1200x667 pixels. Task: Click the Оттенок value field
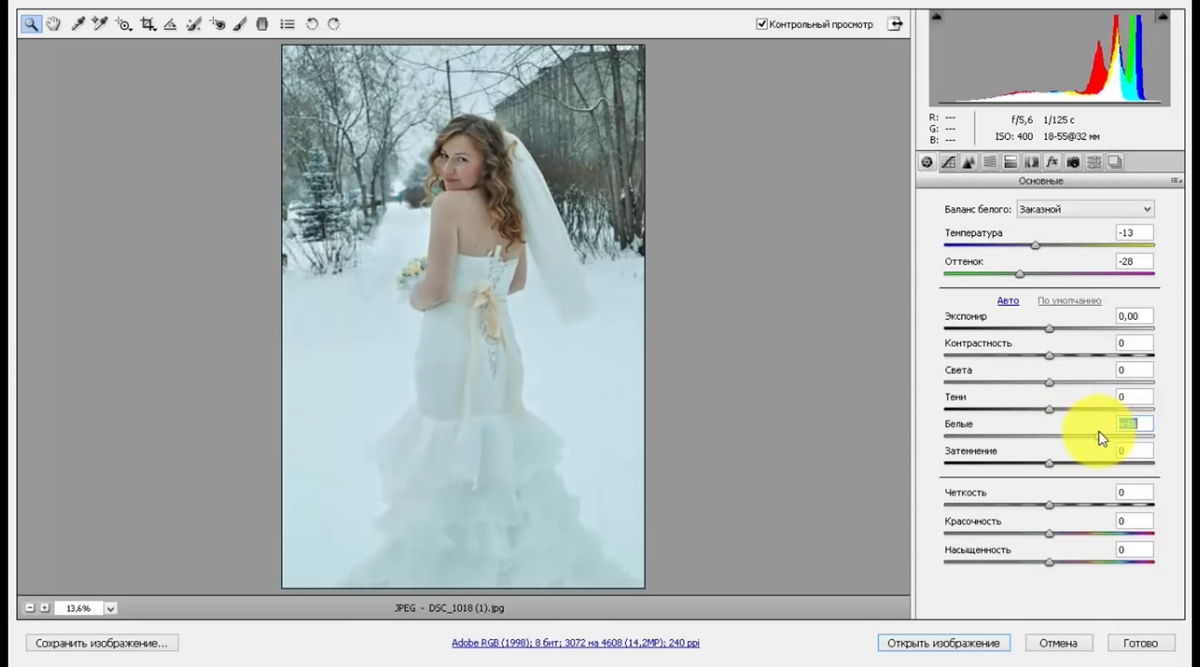[x=1135, y=261]
